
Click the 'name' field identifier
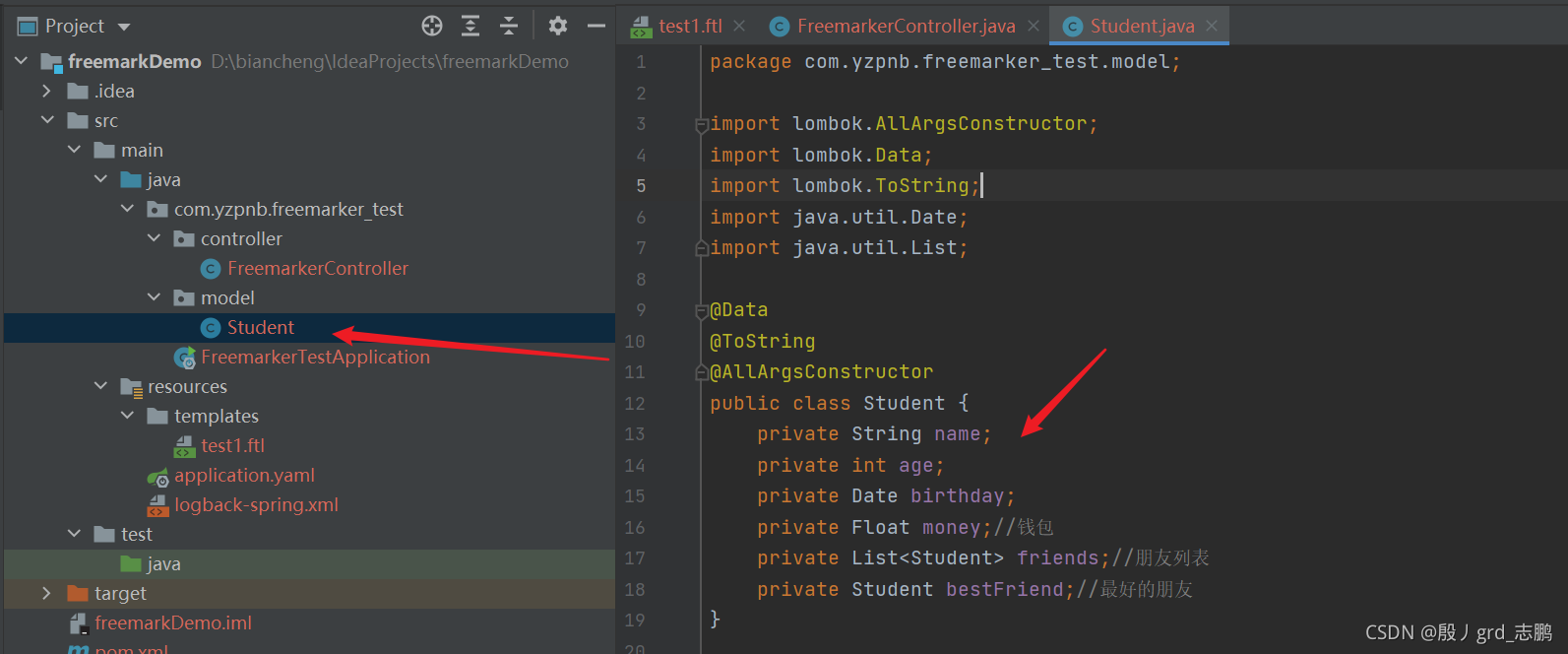click(957, 434)
